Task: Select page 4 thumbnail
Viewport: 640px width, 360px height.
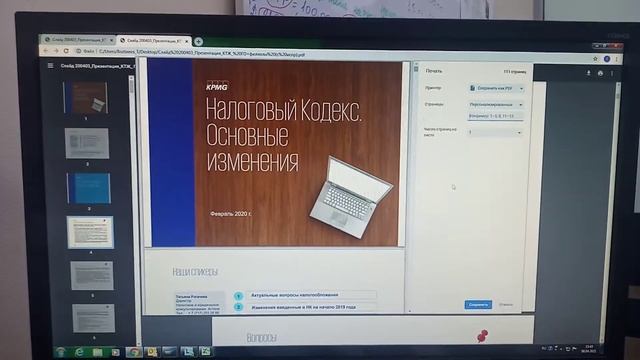Action: (90, 232)
